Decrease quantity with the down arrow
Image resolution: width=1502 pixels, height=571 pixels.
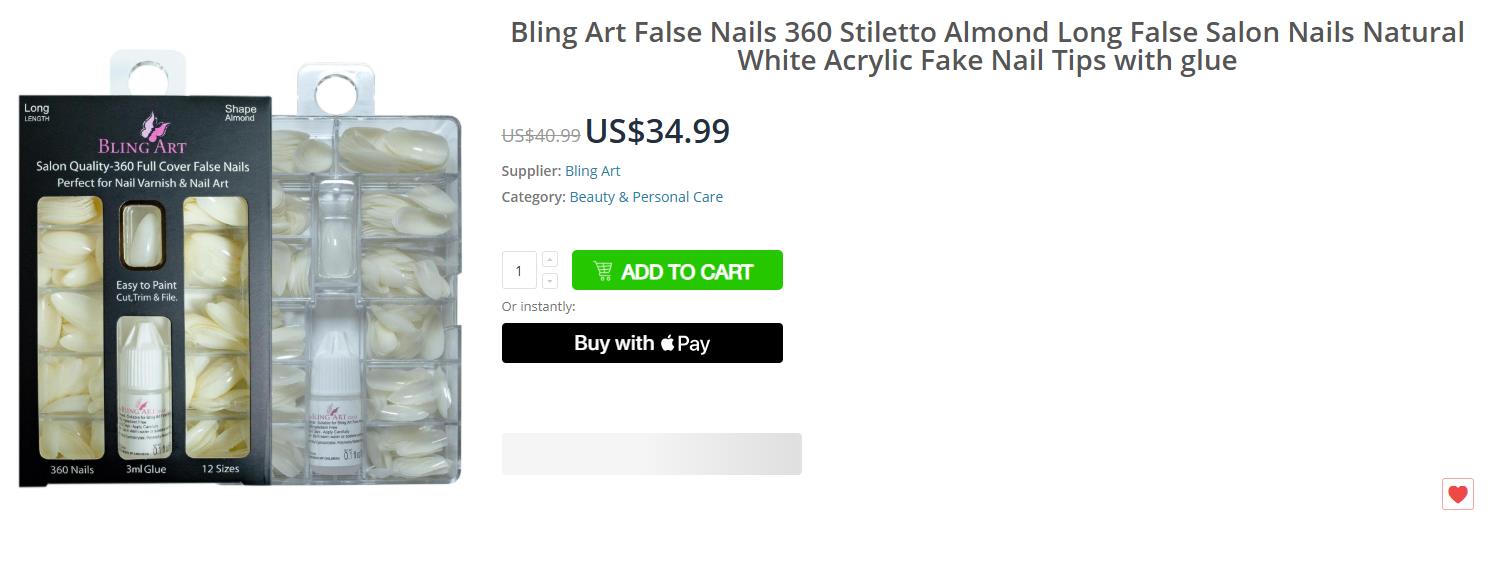point(550,281)
